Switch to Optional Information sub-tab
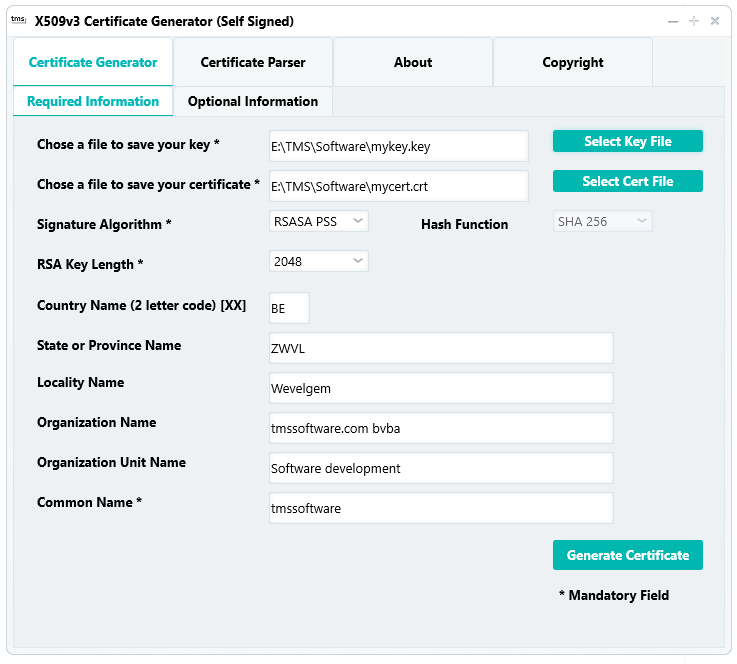Image resolution: width=737 pixels, height=664 pixels. 253,101
